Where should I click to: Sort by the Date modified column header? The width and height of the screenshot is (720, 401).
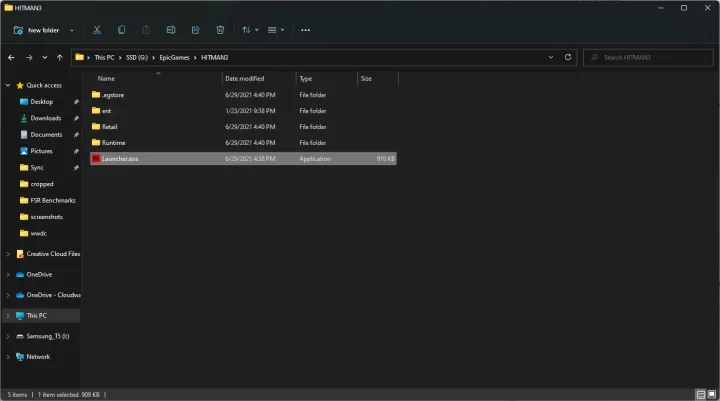(245, 79)
